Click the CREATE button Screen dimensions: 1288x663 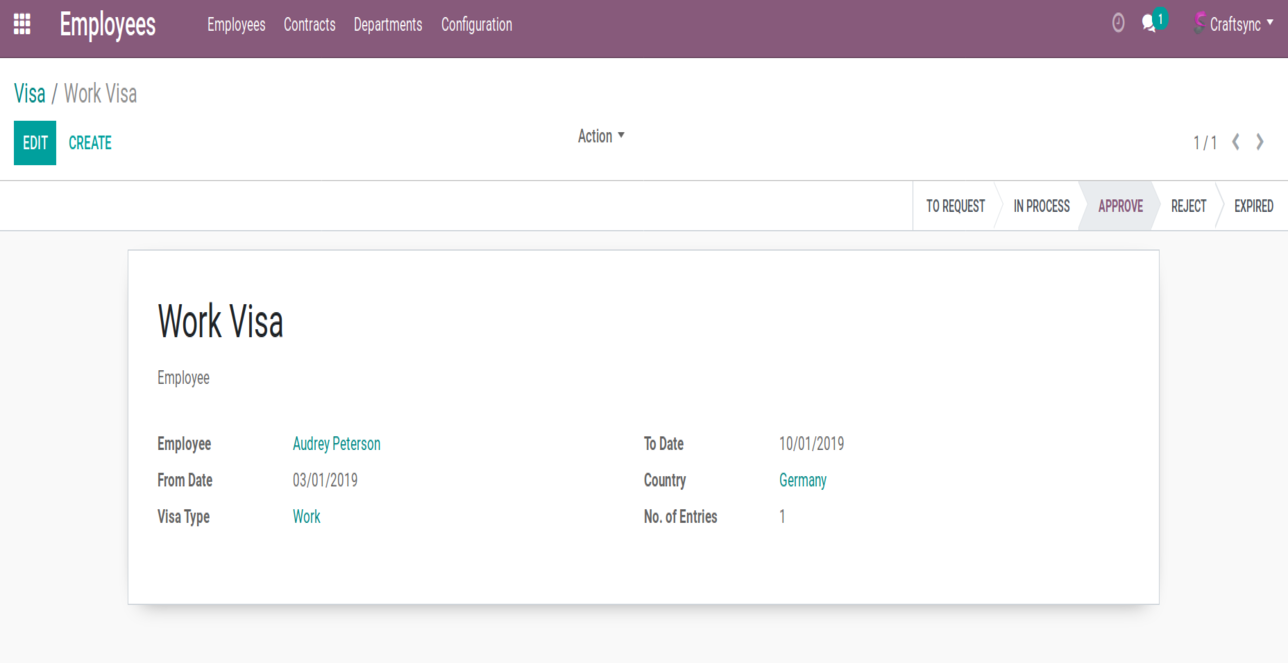90,143
